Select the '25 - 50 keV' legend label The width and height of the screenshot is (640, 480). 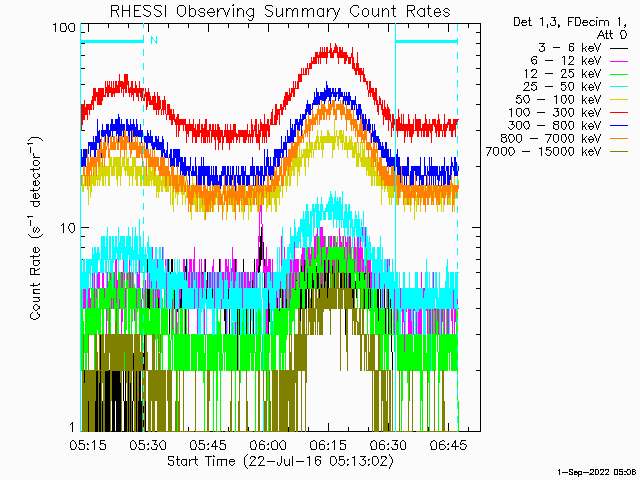[562, 87]
